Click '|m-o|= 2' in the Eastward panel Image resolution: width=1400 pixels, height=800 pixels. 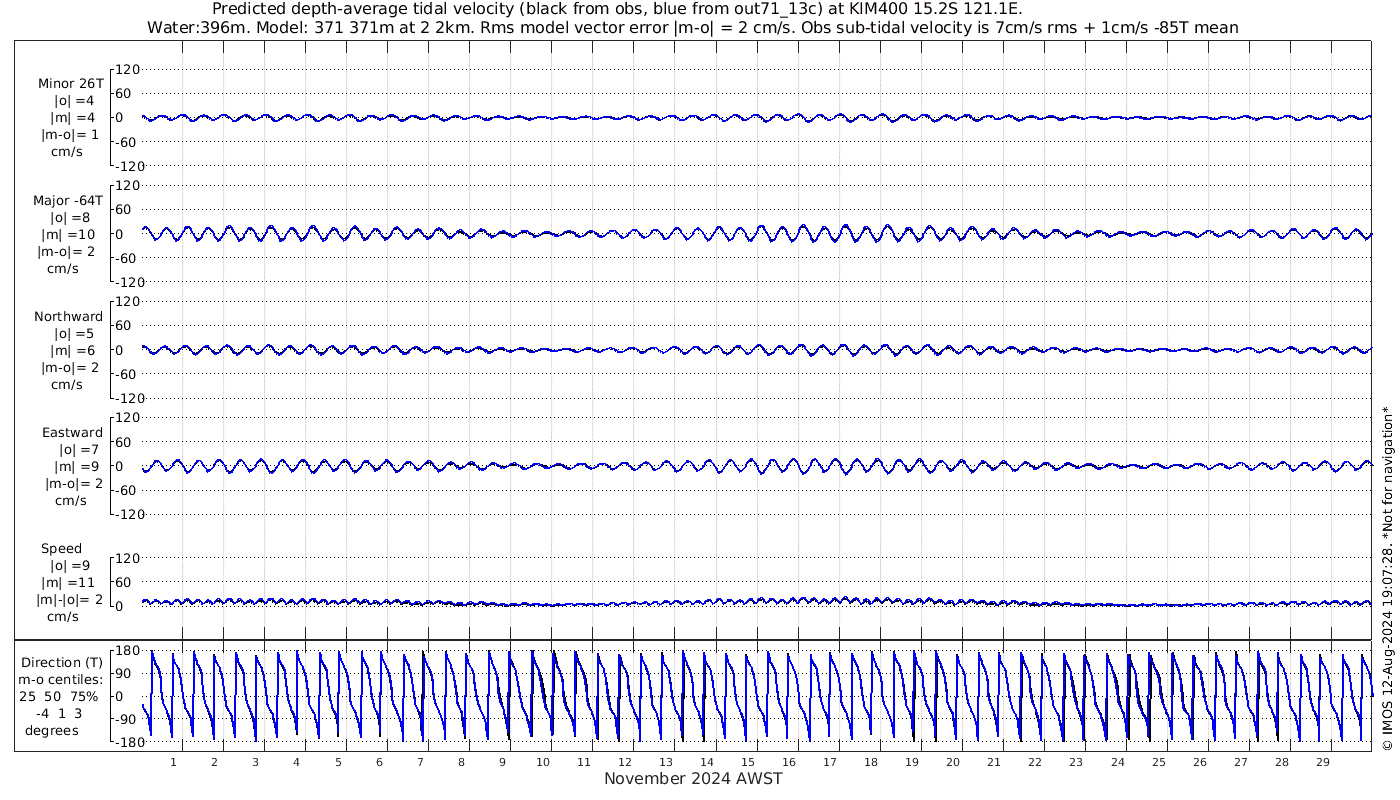(x=72, y=484)
